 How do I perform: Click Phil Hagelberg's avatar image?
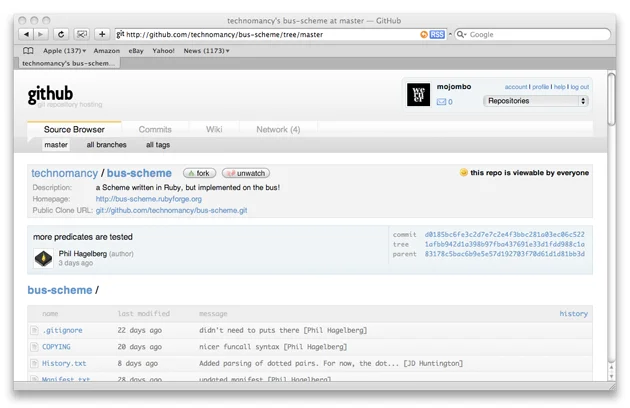click(x=43, y=258)
